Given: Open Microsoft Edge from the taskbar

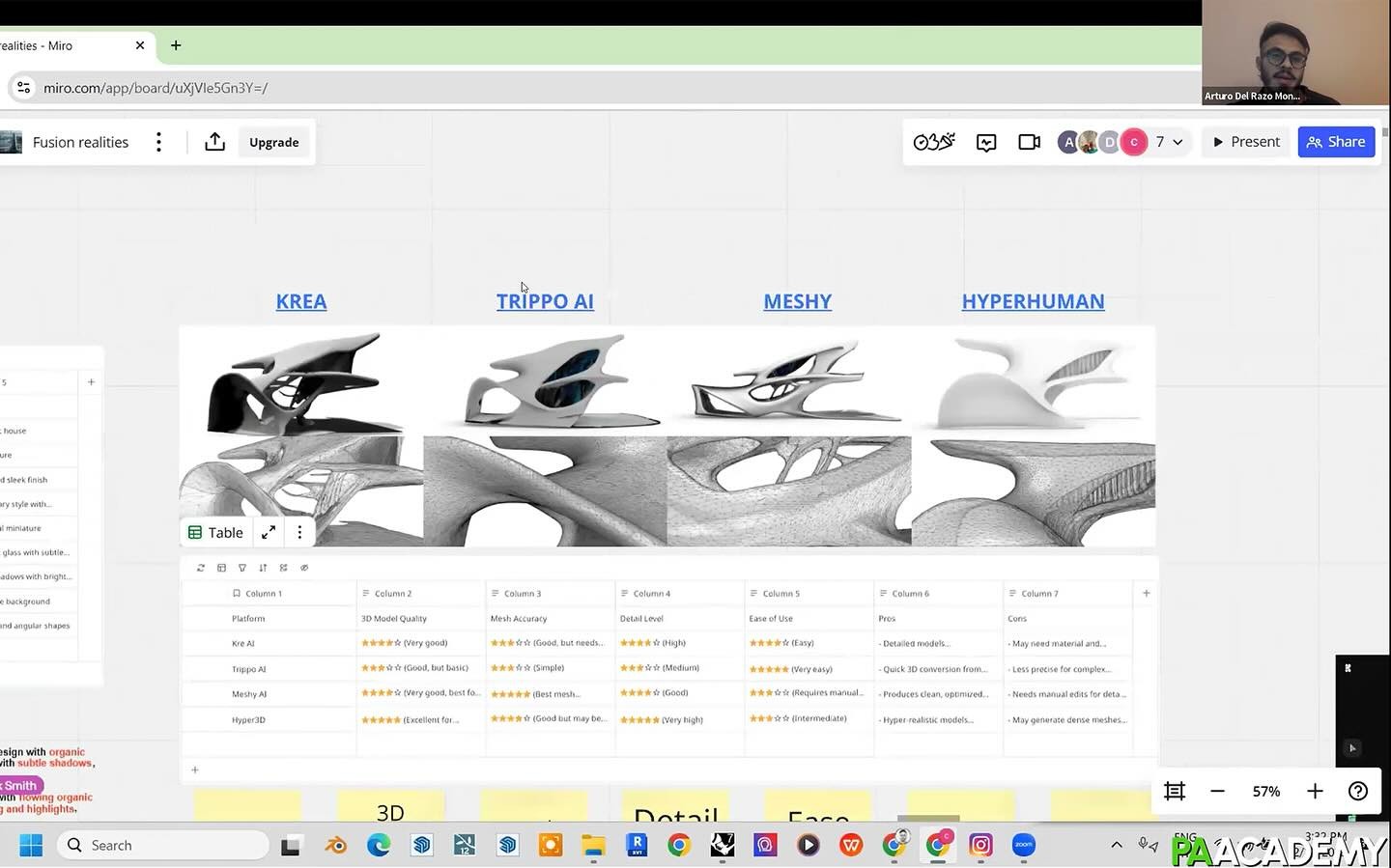Looking at the screenshot, I should tap(379, 846).
